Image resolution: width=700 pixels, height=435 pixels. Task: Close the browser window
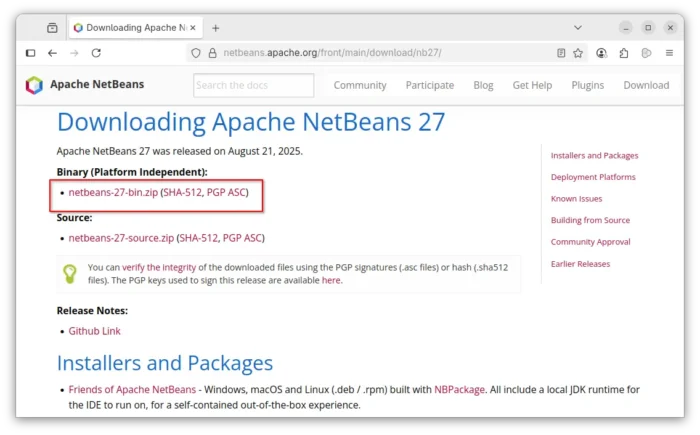[670, 28]
